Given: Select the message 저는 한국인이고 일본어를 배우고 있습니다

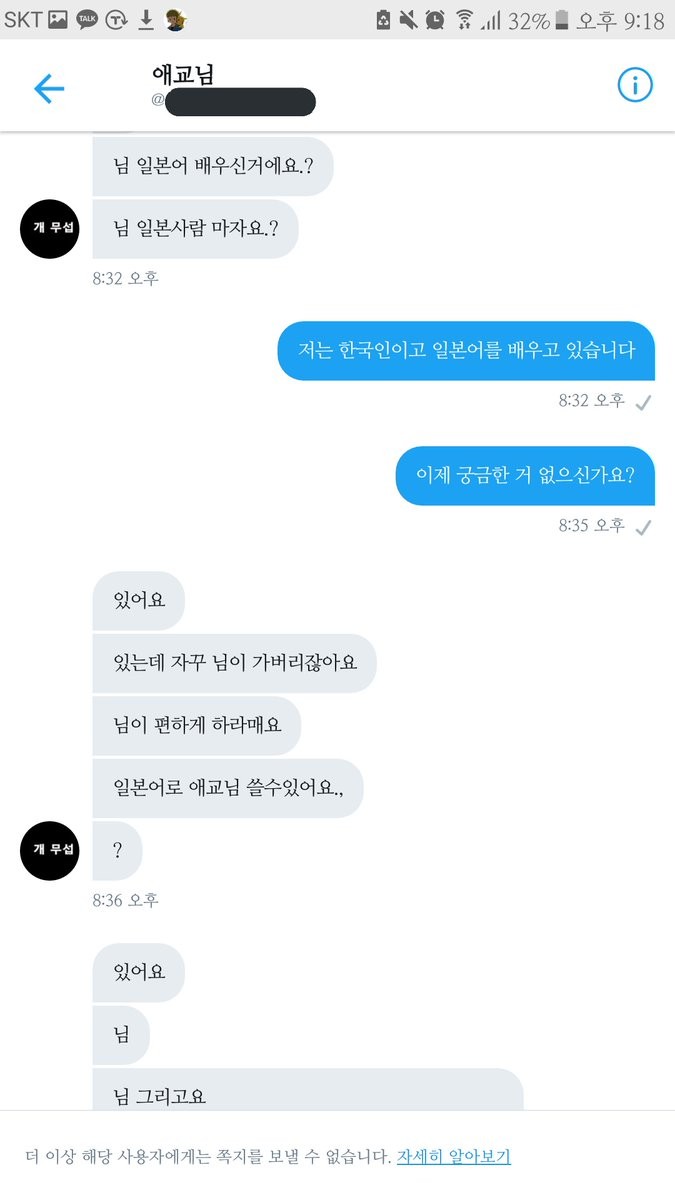Looking at the screenshot, I should coord(466,351).
